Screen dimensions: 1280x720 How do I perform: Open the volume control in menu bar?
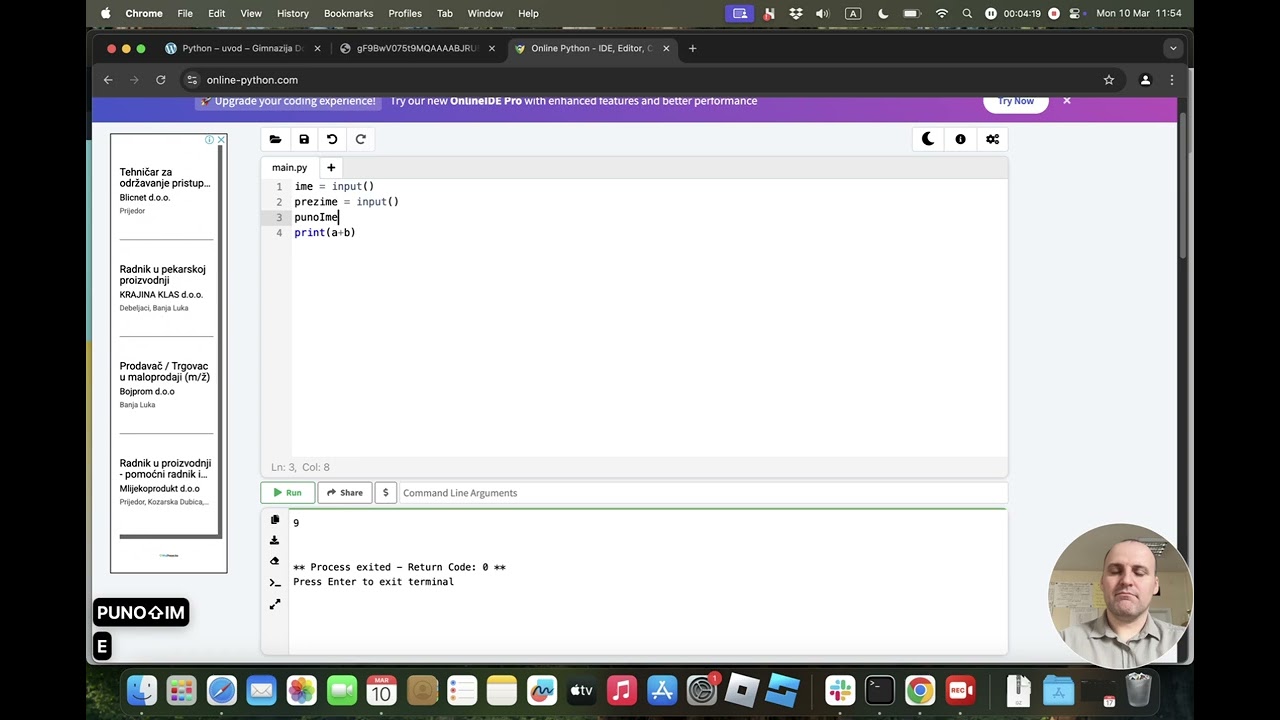(822, 13)
